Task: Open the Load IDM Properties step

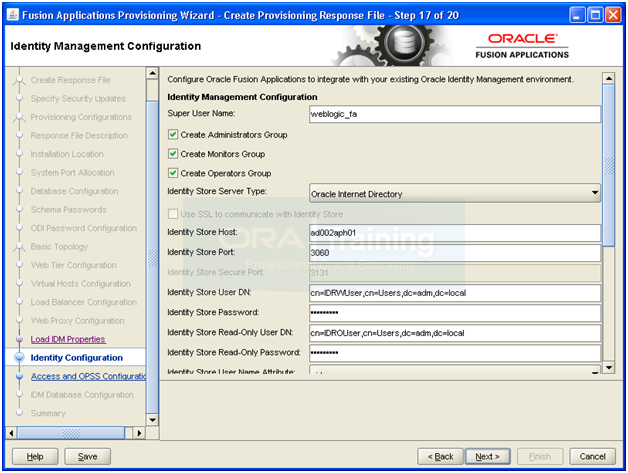Action: pos(68,339)
